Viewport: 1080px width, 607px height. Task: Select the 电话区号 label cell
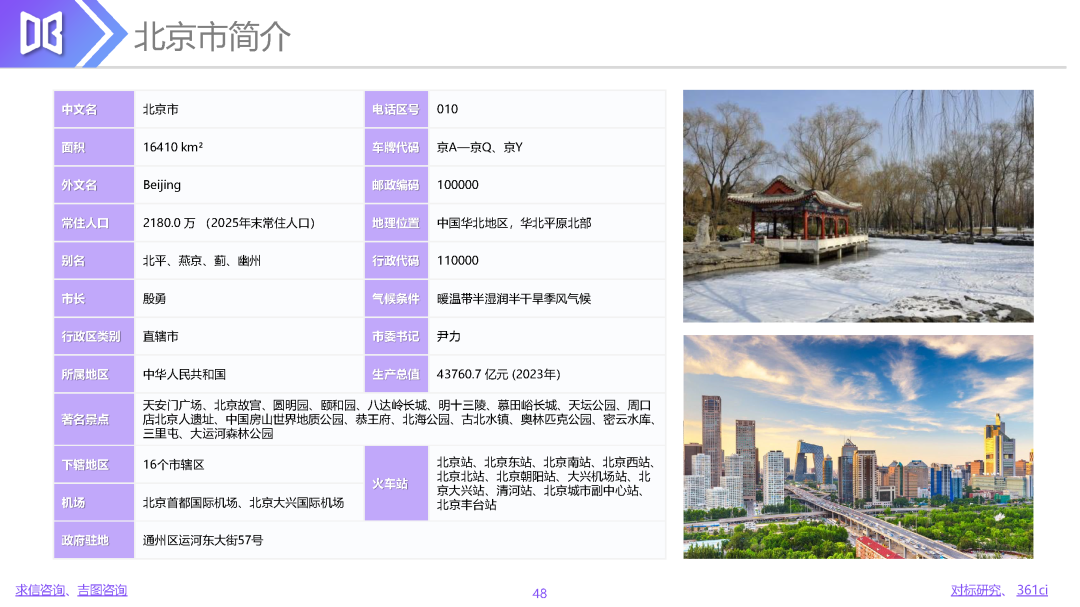[x=396, y=109]
